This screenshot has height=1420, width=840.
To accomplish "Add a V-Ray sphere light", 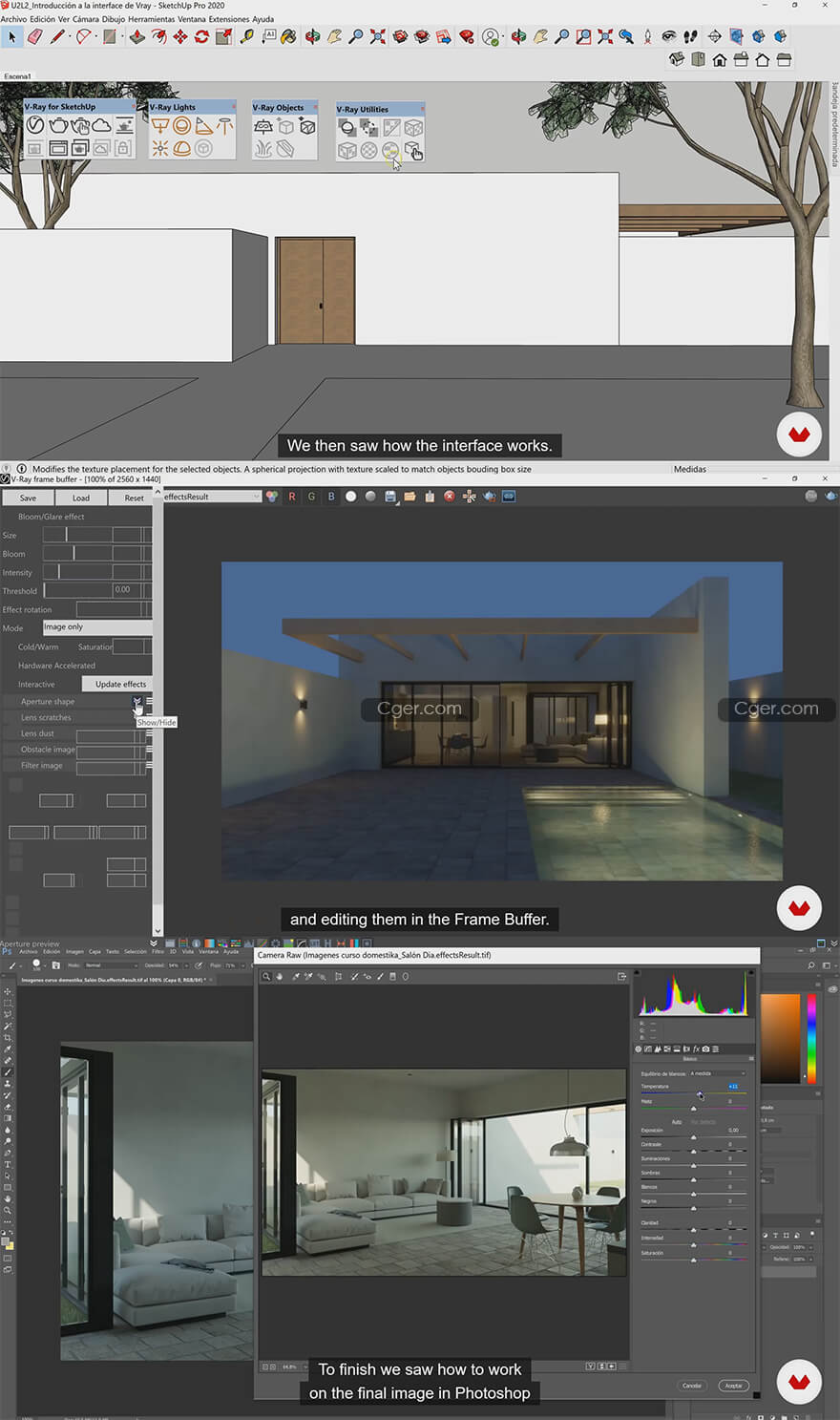I will click(181, 126).
